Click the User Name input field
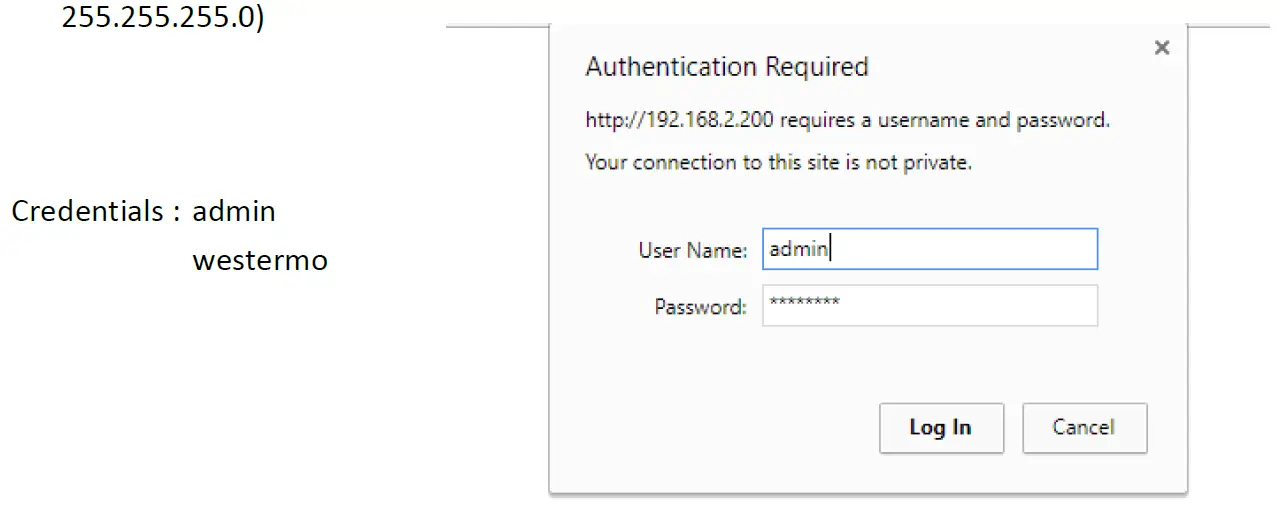The width and height of the screenshot is (1285, 505). tap(929, 249)
